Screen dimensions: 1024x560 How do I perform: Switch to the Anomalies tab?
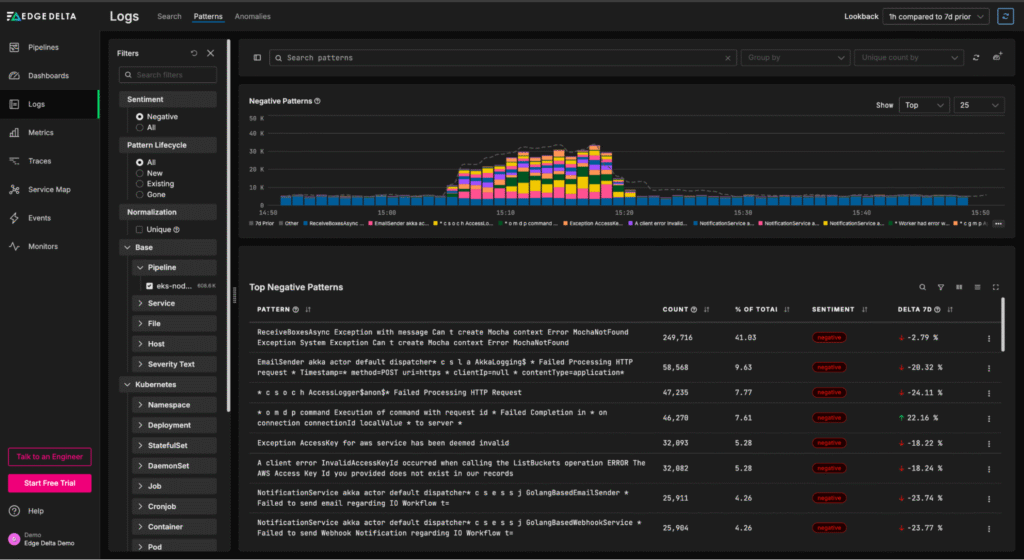tap(252, 17)
